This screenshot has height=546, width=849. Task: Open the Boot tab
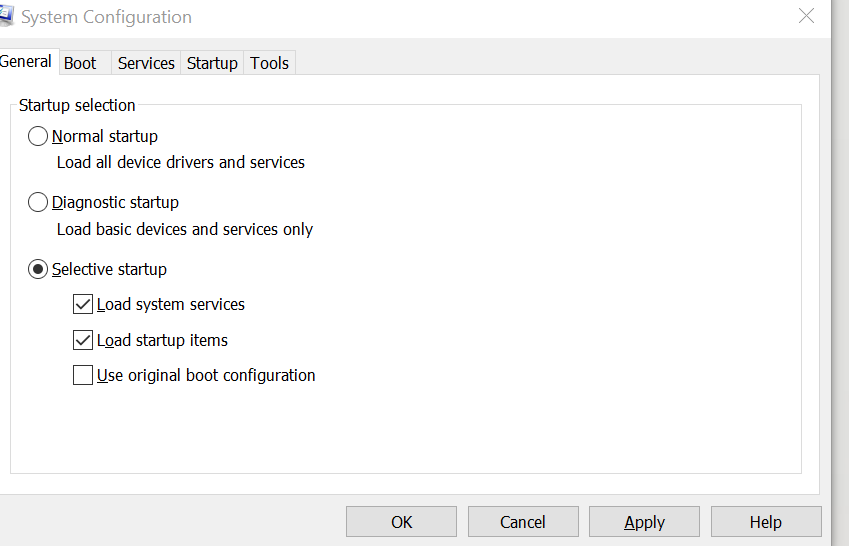point(80,63)
